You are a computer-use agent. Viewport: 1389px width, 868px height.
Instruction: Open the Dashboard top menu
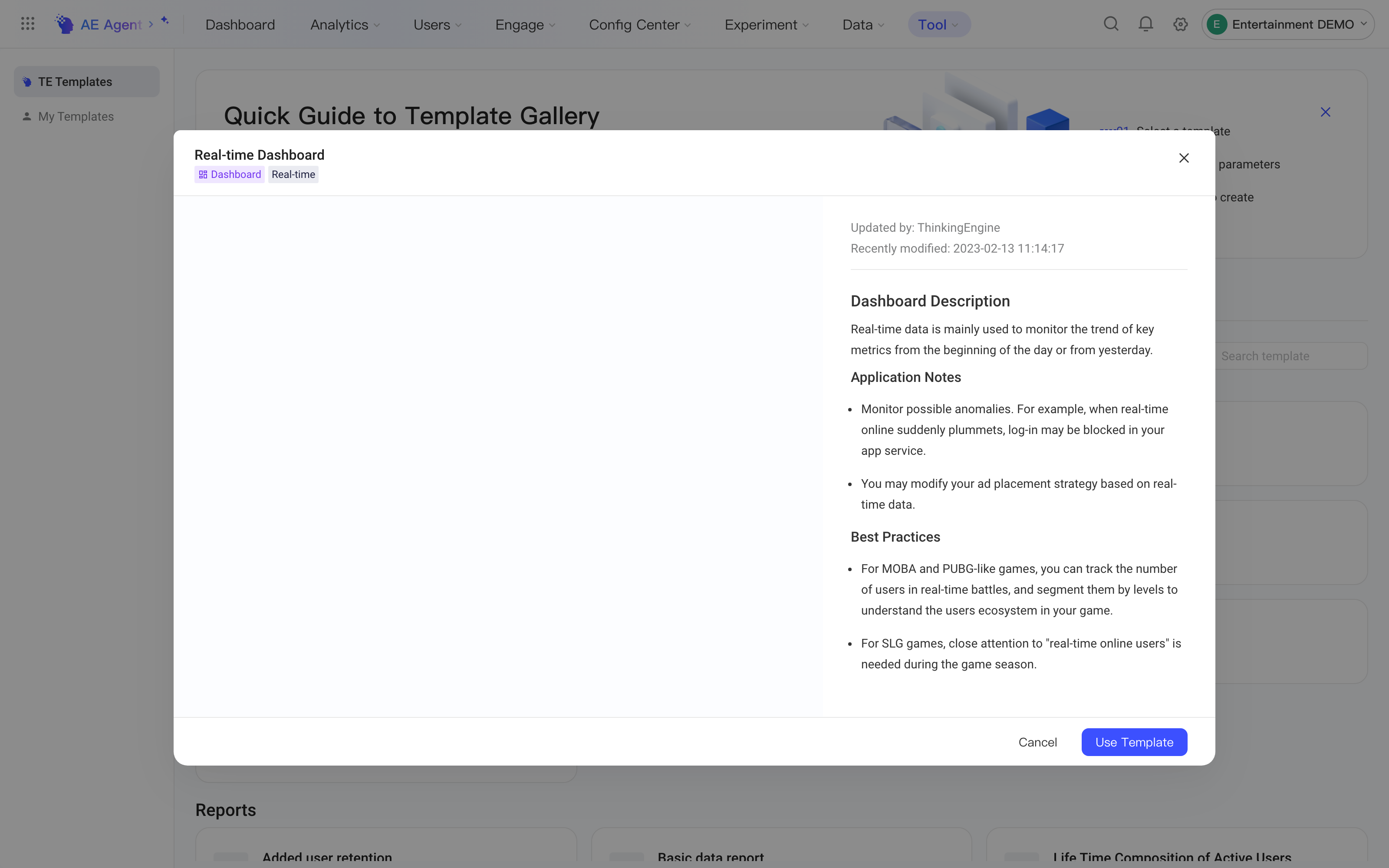[x=240, y=25]
